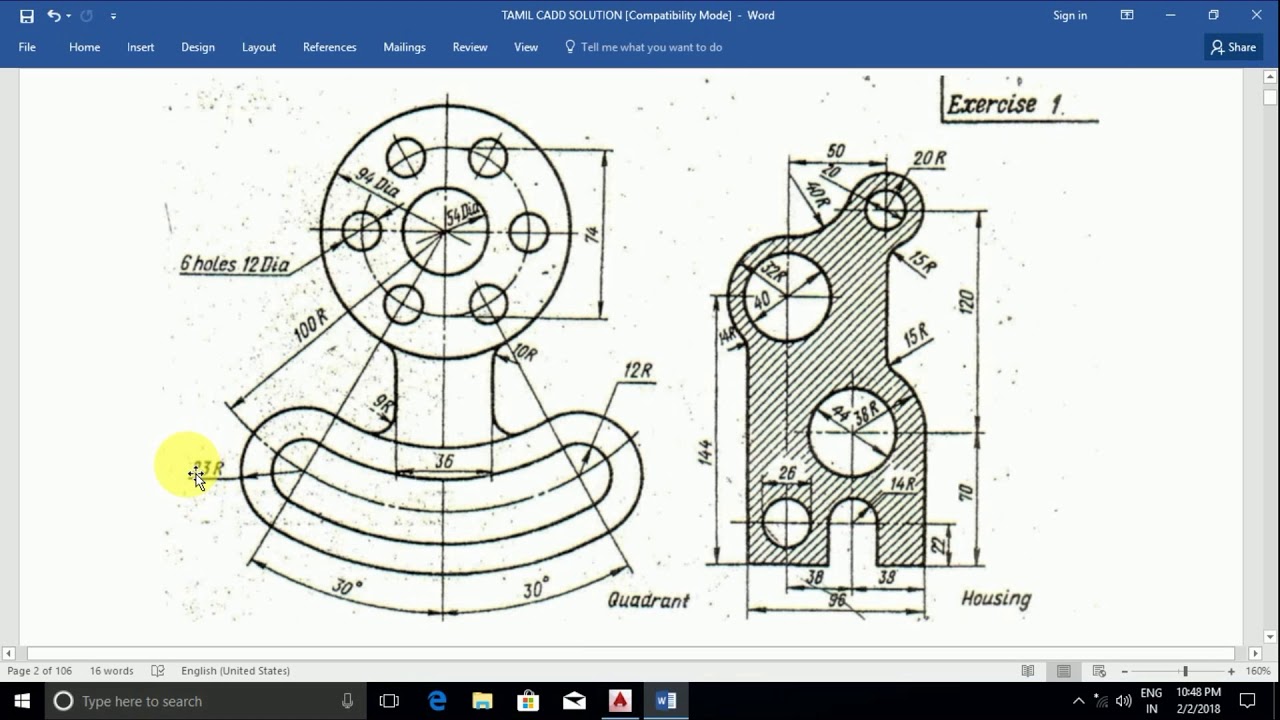Open the Design ribbon tab
Image resolution: width=1280 pixels, height=720 pixels.
coord(198,47)
